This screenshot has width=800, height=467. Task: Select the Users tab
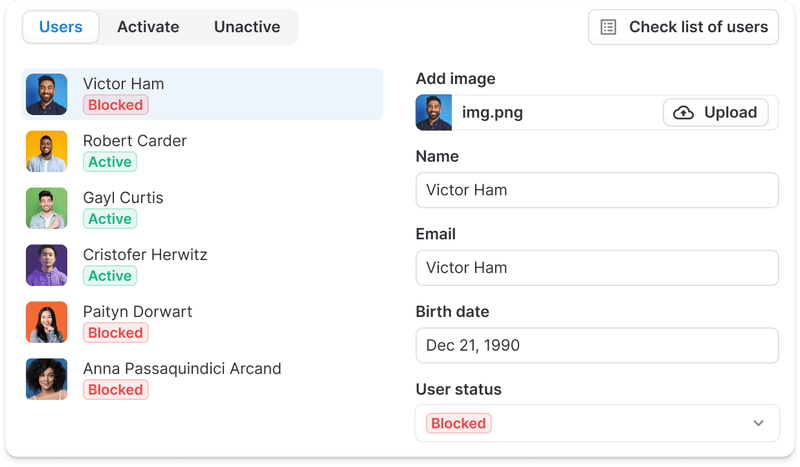tap(61, 27)
